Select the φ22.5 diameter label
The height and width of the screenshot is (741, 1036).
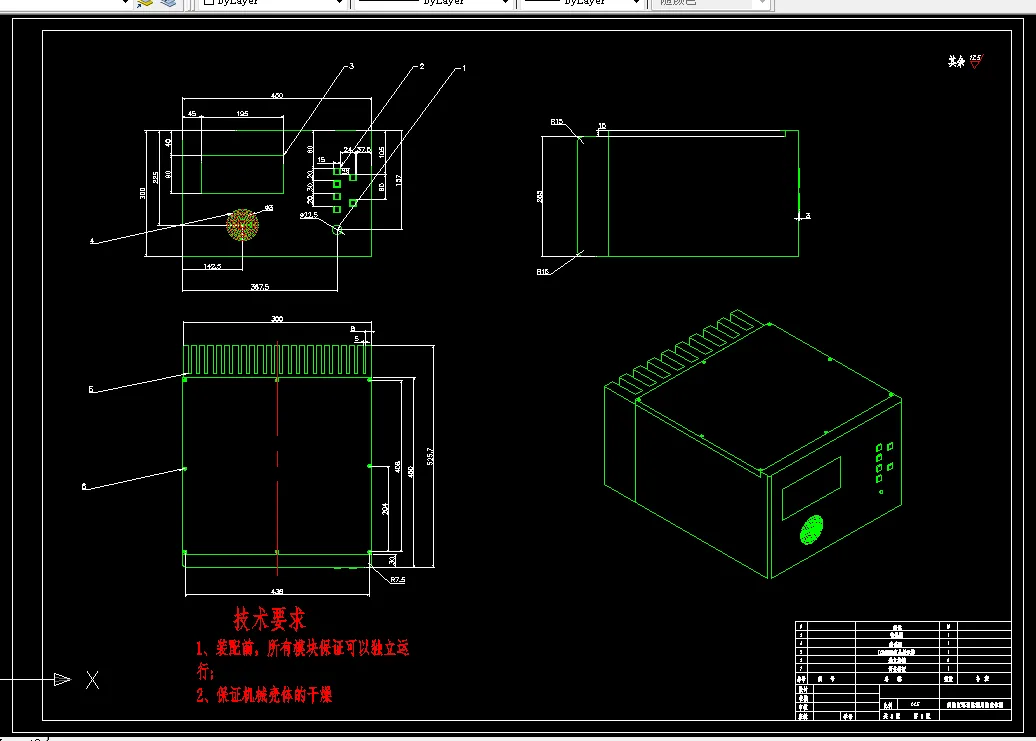tap(309, 215)
